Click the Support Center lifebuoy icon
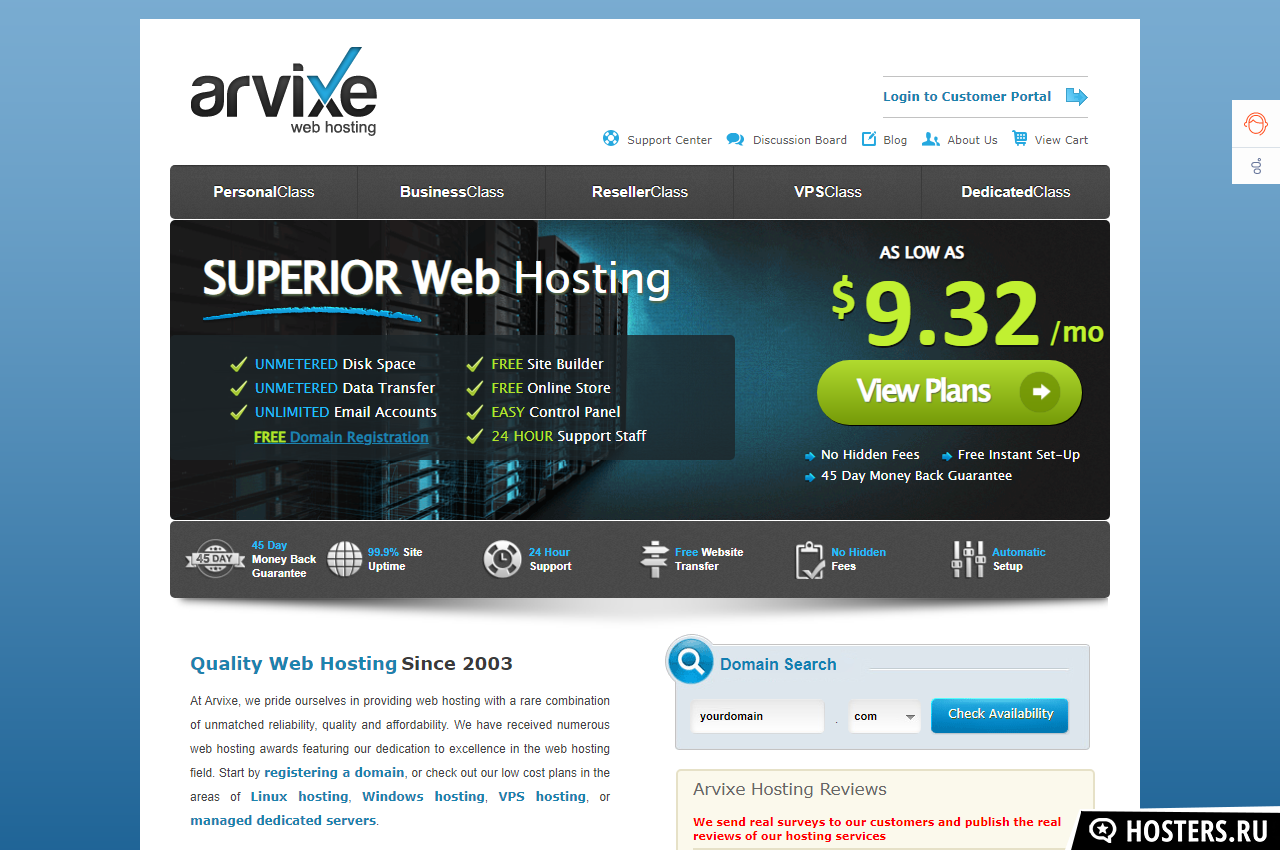 coord(611,138)
